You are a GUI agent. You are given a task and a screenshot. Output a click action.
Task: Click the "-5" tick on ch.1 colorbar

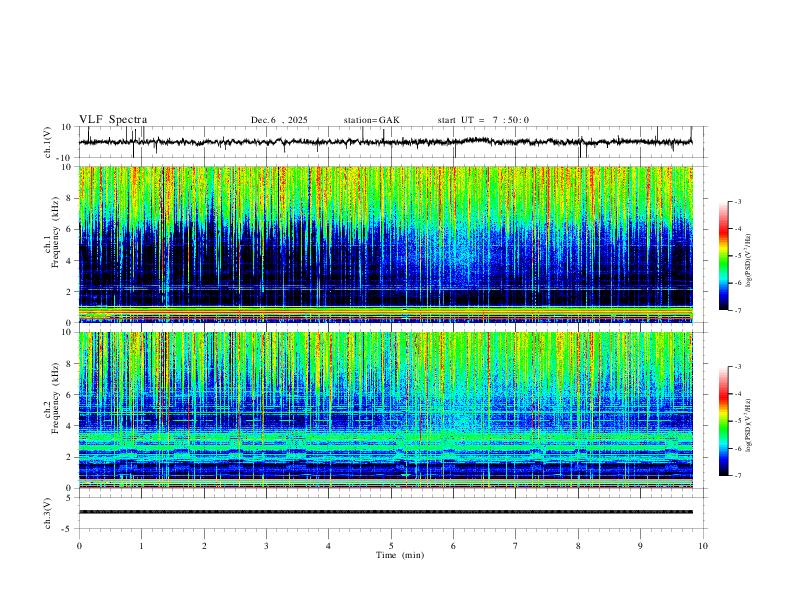738,256
